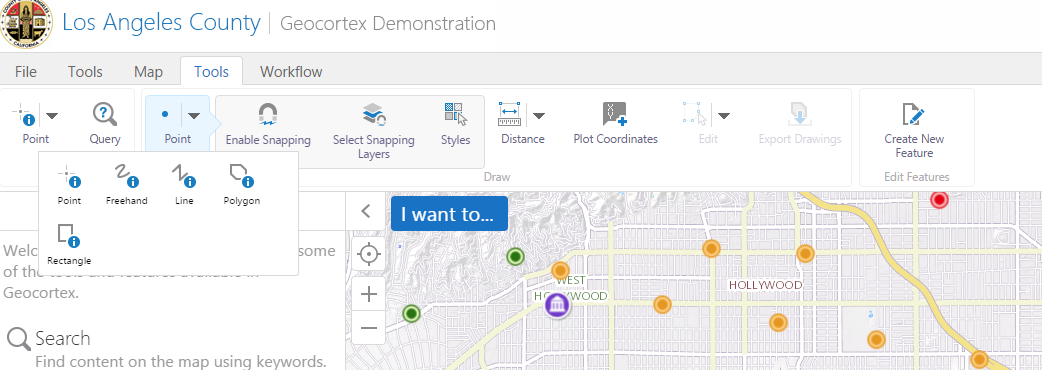Open the first Tools tab beside File
The width and height of the screenshot is (1042, 370).
pyautogui.click(x=85, y=72)
